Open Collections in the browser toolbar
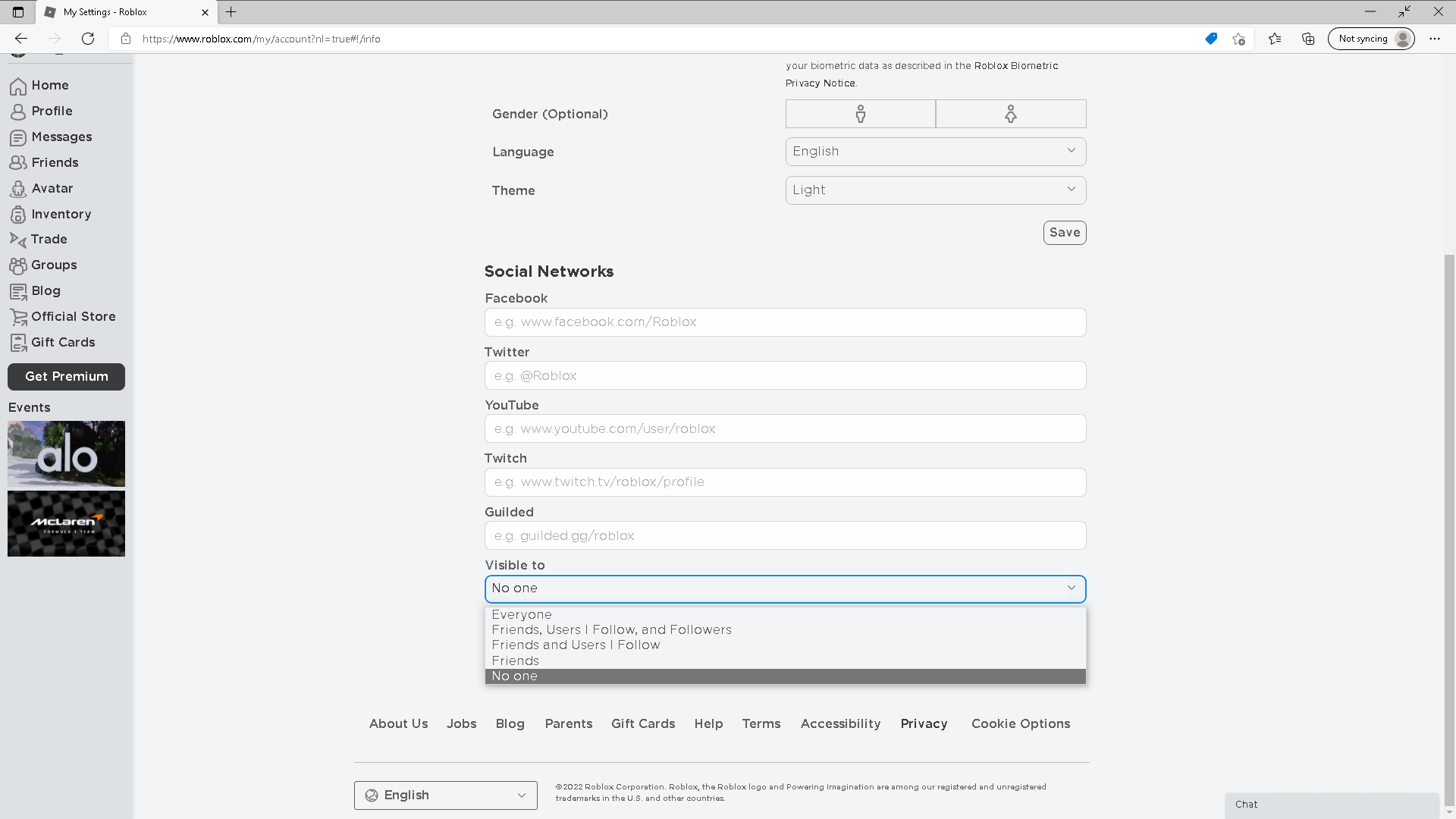Image resolution: width=1456 pixels, height=819 pixels. click(1308, 39)
